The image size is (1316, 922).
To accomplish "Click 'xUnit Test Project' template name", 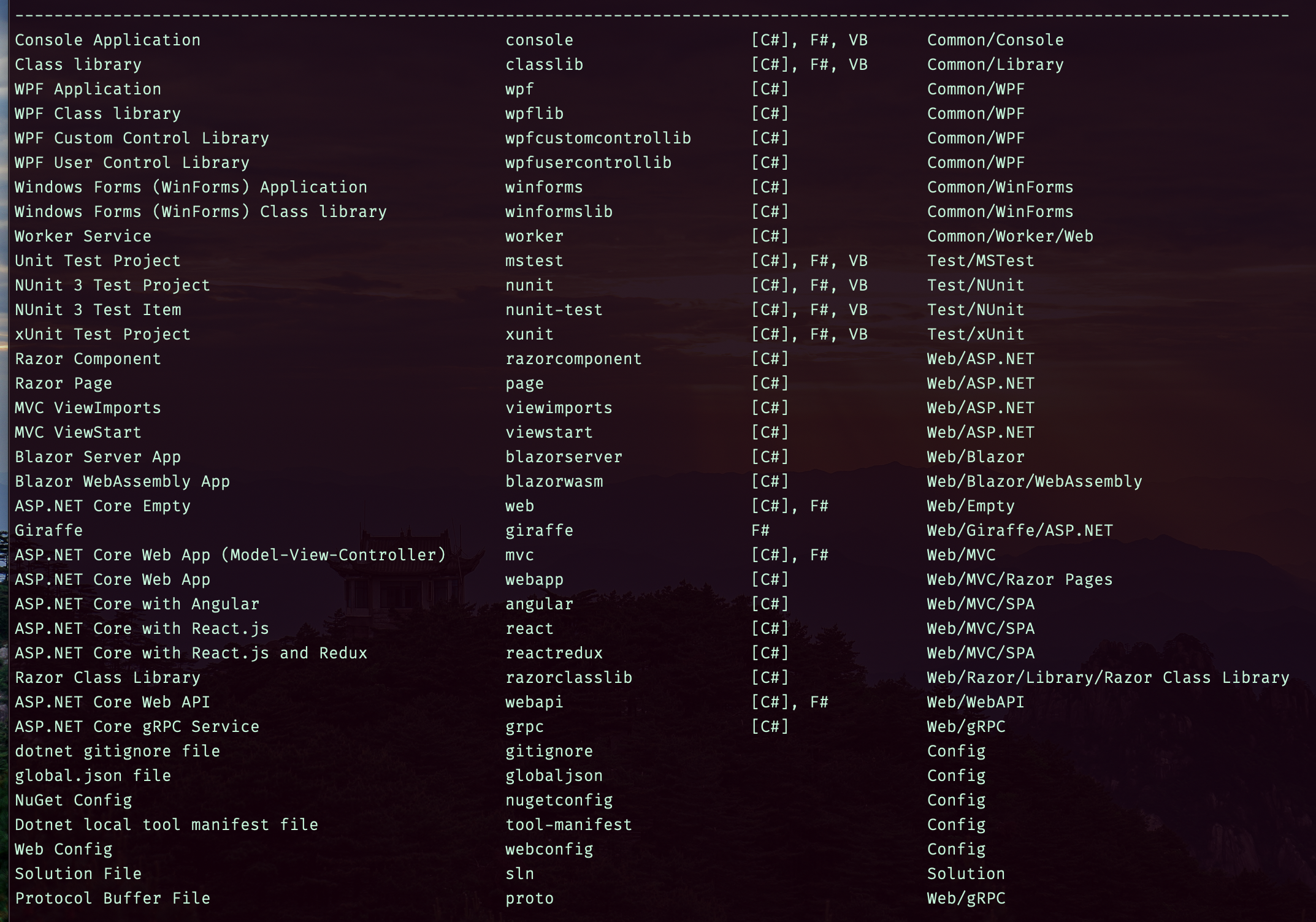I will (x=102, y=335).
